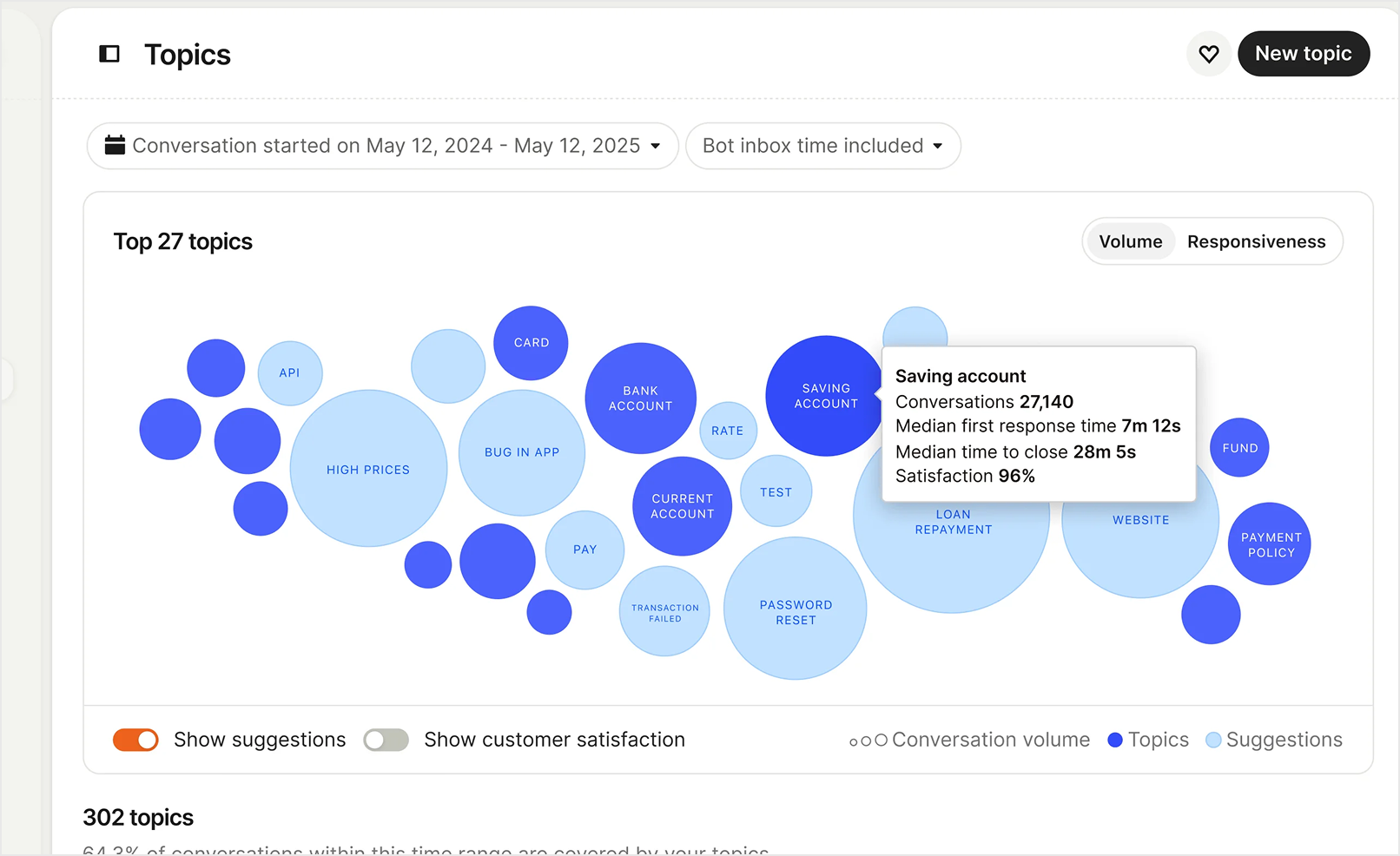Viewport: 1400px width, 856px height.
Task: Create a New topic
Action: (x=1304, y=53)
